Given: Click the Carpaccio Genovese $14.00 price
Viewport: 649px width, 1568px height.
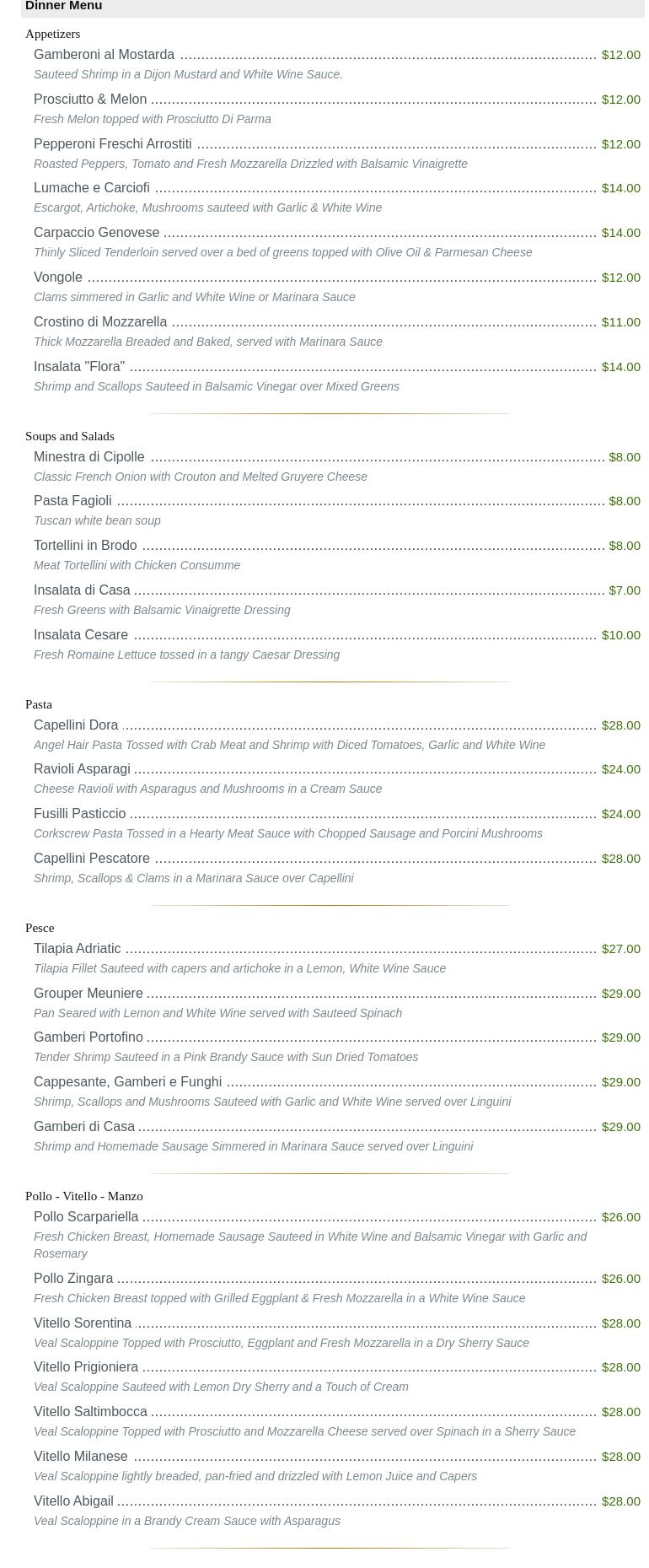Looking at the screenshot, I should (620, 233).
